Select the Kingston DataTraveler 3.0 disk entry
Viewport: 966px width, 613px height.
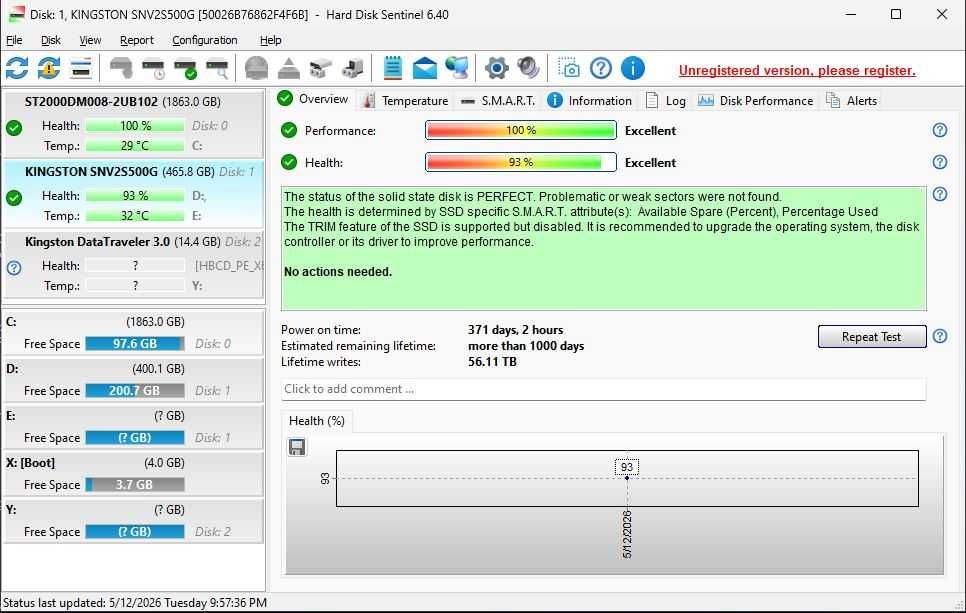point(134,264)
